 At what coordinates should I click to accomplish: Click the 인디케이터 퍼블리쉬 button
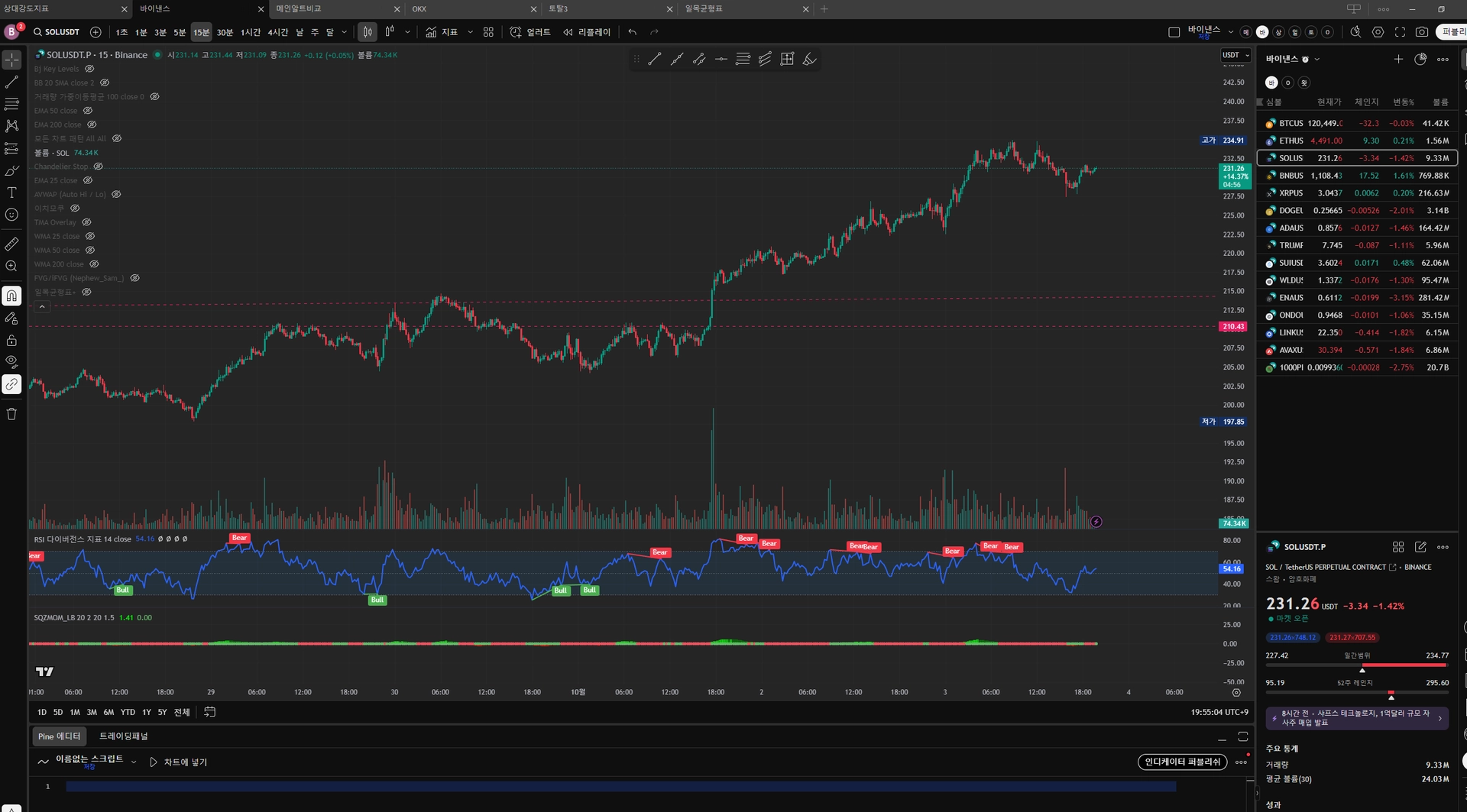point(1183,762)
